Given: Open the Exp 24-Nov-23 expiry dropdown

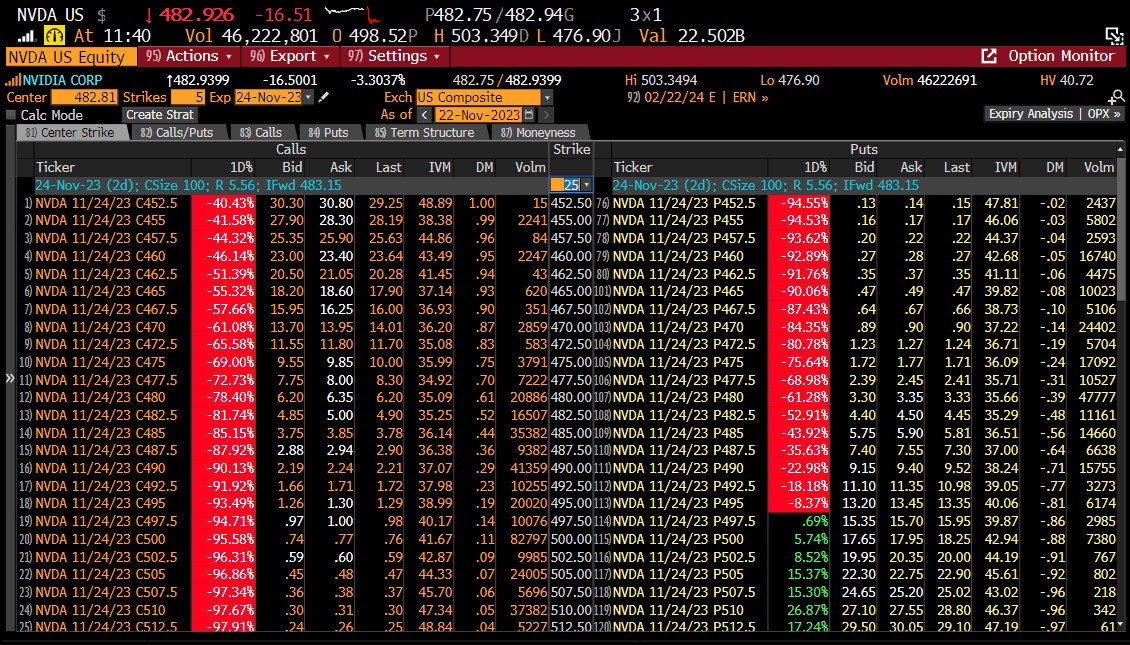Looking at the screenshot, I should 307,95.
